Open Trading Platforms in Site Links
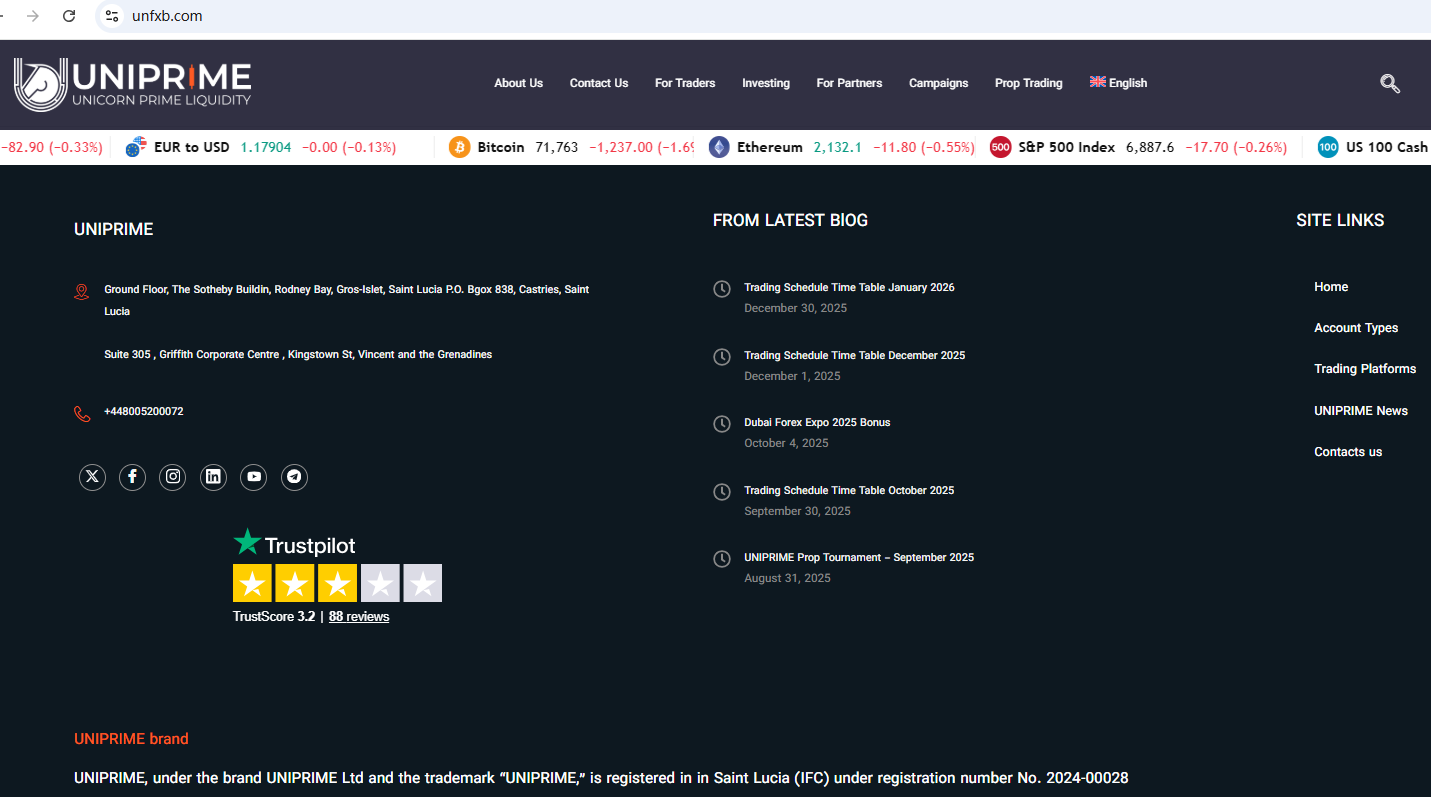The height and width of the screenshot is (797, 1431). tap(1365, 369)
